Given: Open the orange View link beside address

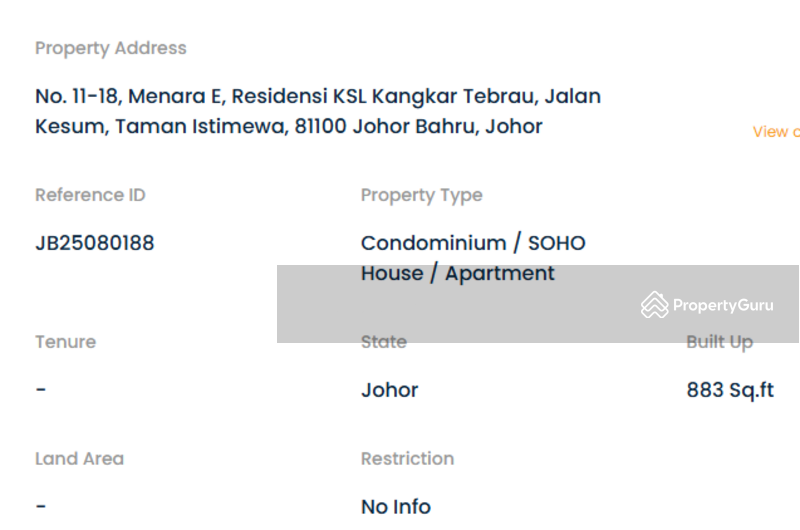Looking at the screenshot, I should [x=776, y=132].
